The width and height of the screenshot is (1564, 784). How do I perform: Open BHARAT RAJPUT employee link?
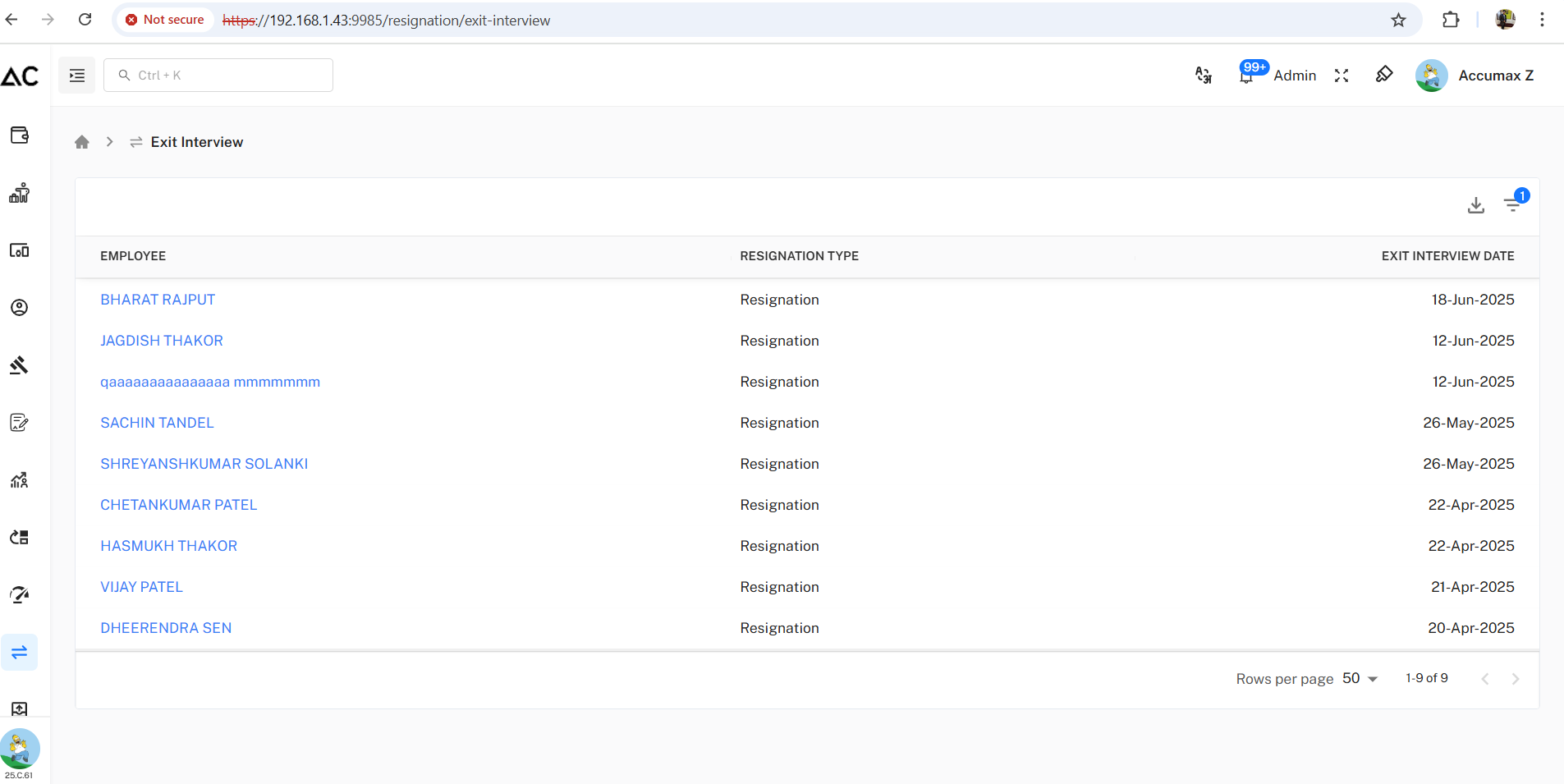158,300
